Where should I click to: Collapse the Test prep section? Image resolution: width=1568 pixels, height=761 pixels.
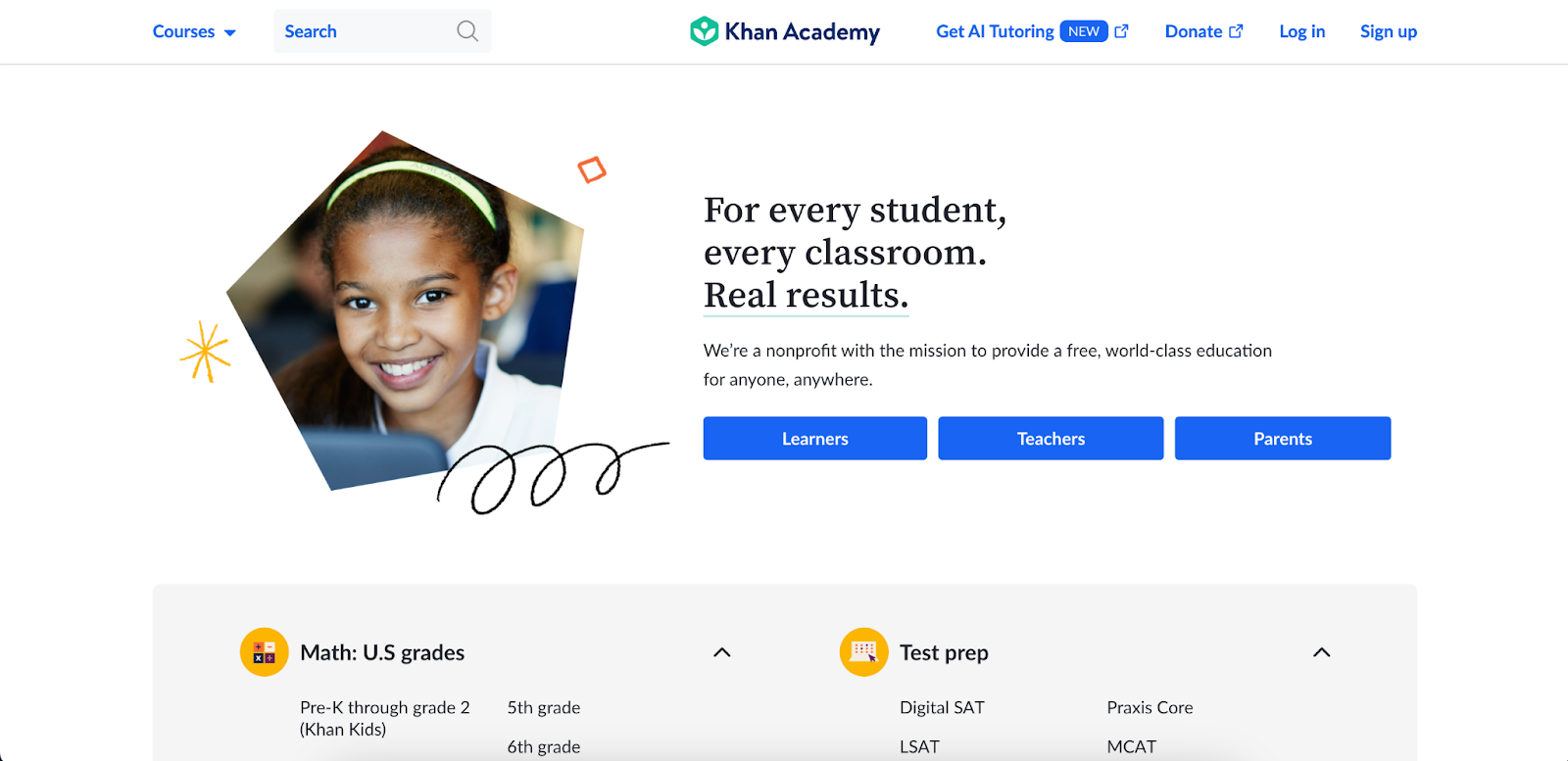[1322, 652]
